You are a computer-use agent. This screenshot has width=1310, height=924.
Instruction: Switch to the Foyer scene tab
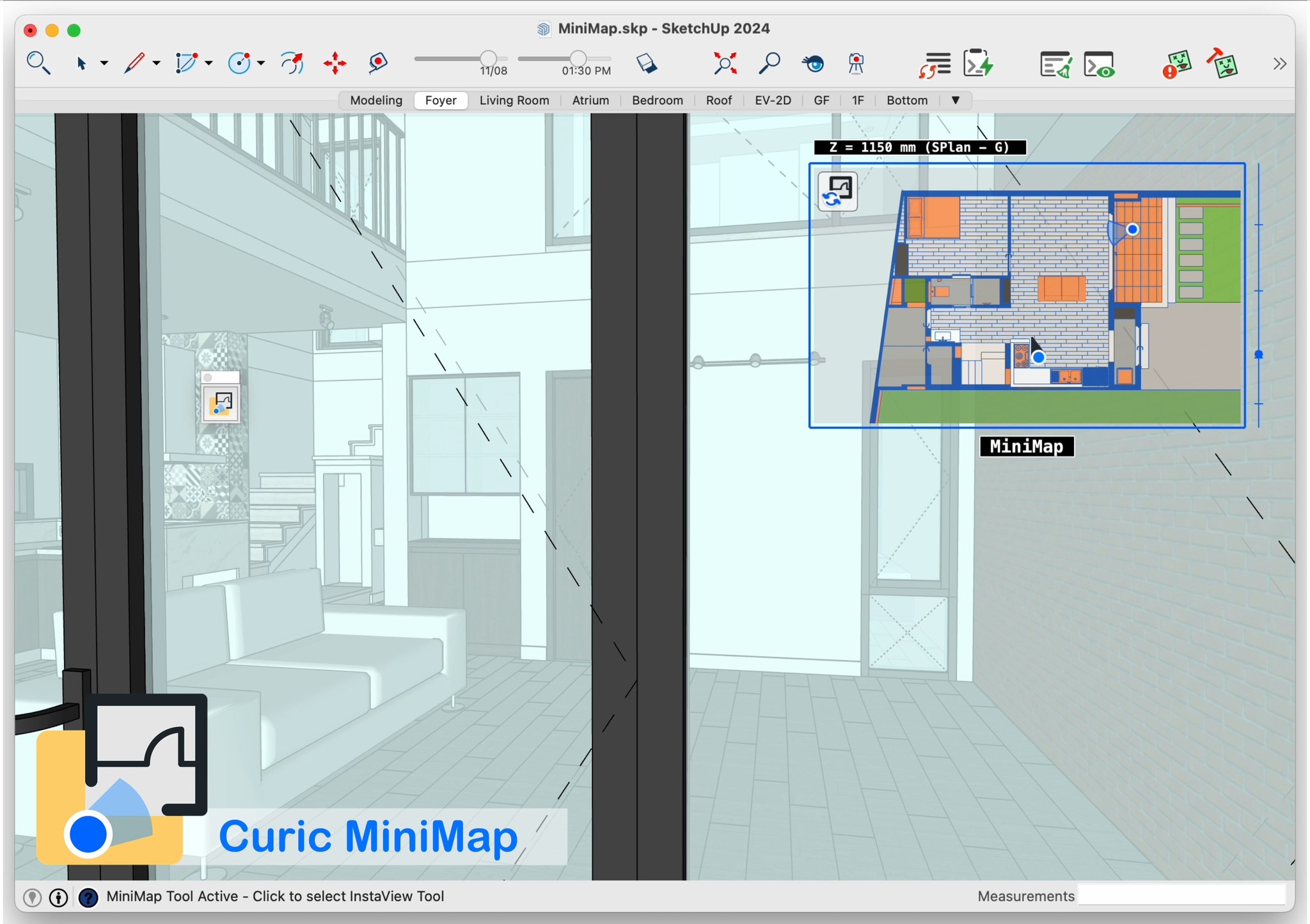pyautogui.click(x=441, y=100)
